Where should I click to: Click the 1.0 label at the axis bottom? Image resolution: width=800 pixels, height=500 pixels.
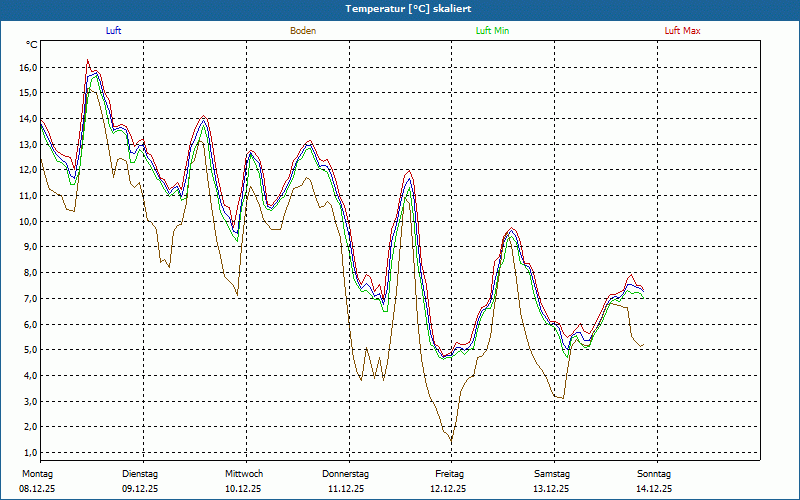[28, 453]
